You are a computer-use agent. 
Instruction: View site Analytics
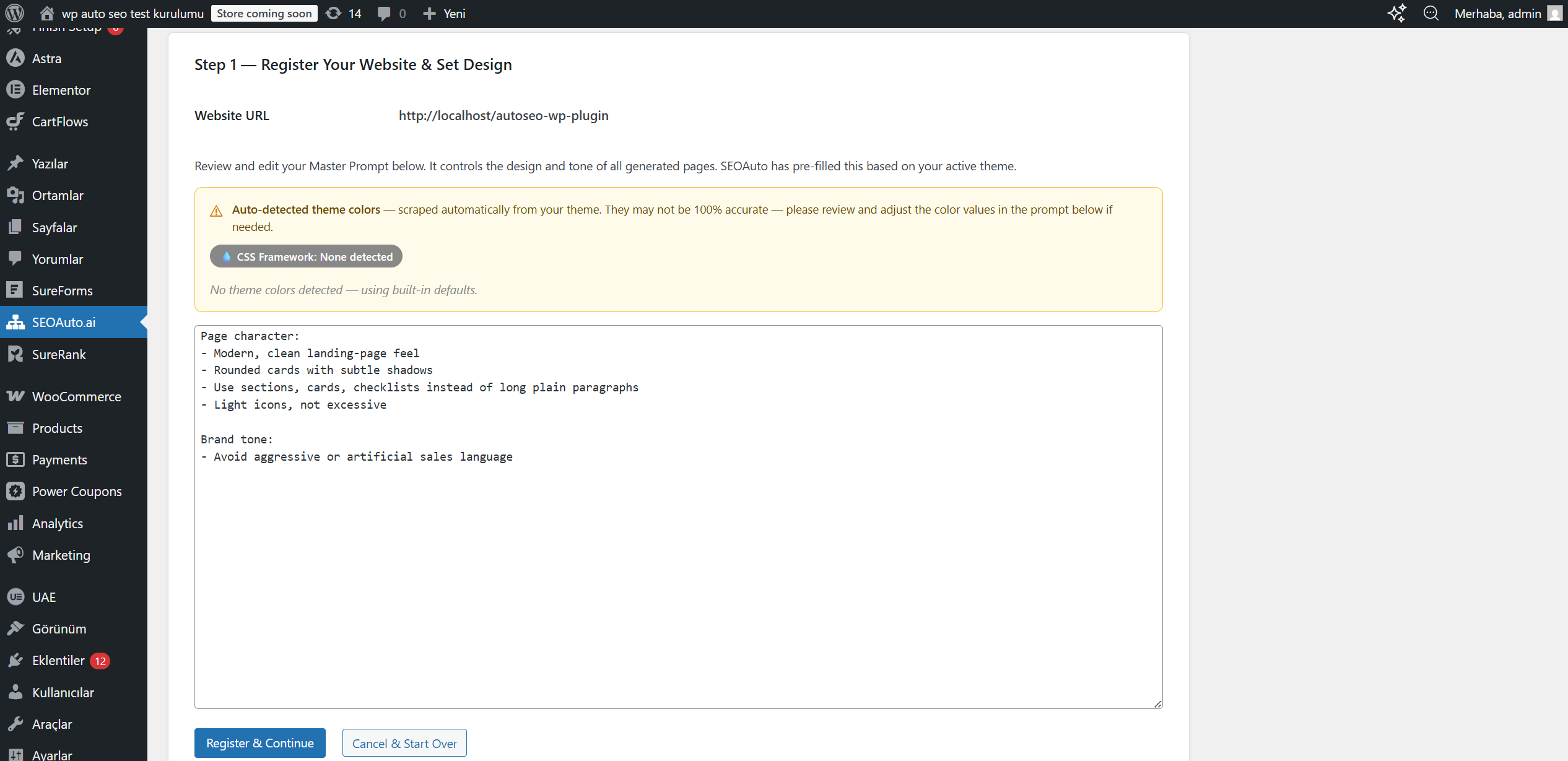58,523
